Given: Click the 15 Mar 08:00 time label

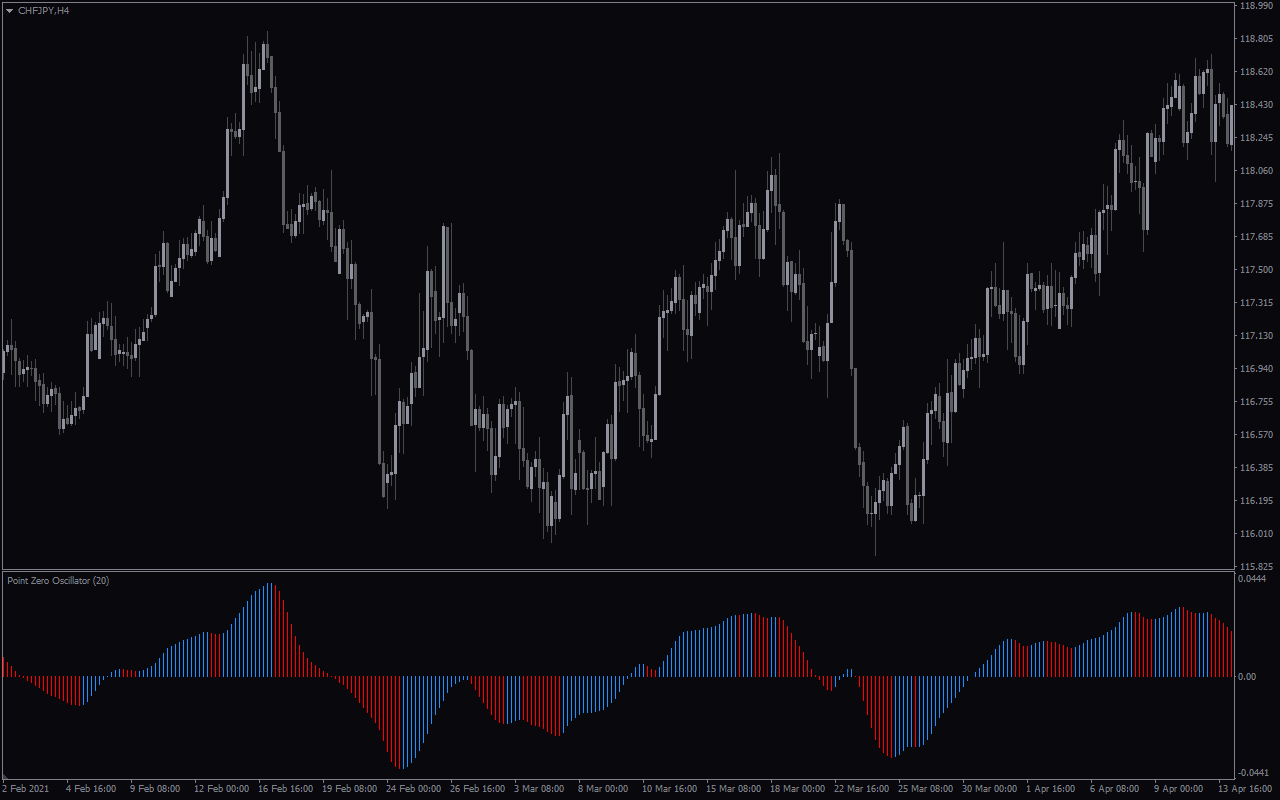Looking at the screenshot, I should [x=733, y=789].
